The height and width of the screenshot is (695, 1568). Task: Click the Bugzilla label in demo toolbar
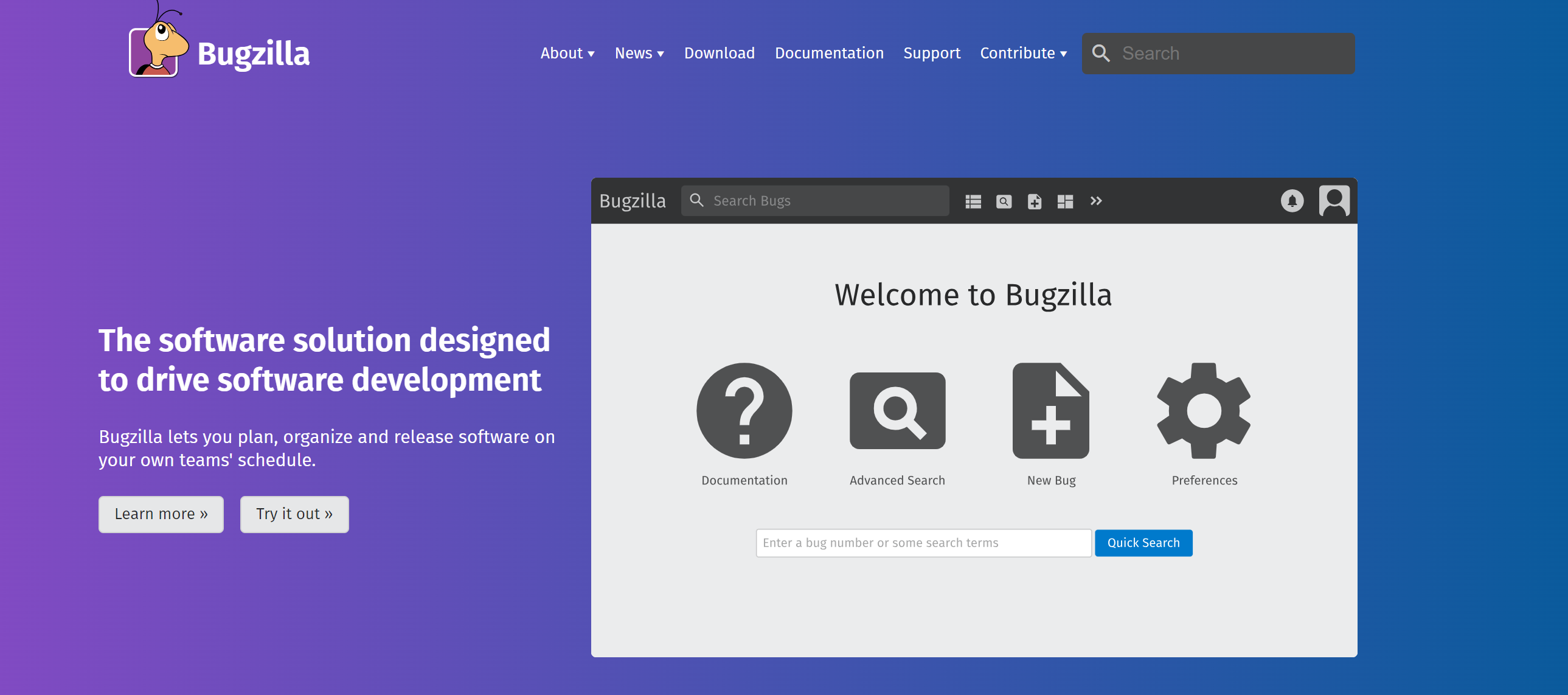[632, 201]
